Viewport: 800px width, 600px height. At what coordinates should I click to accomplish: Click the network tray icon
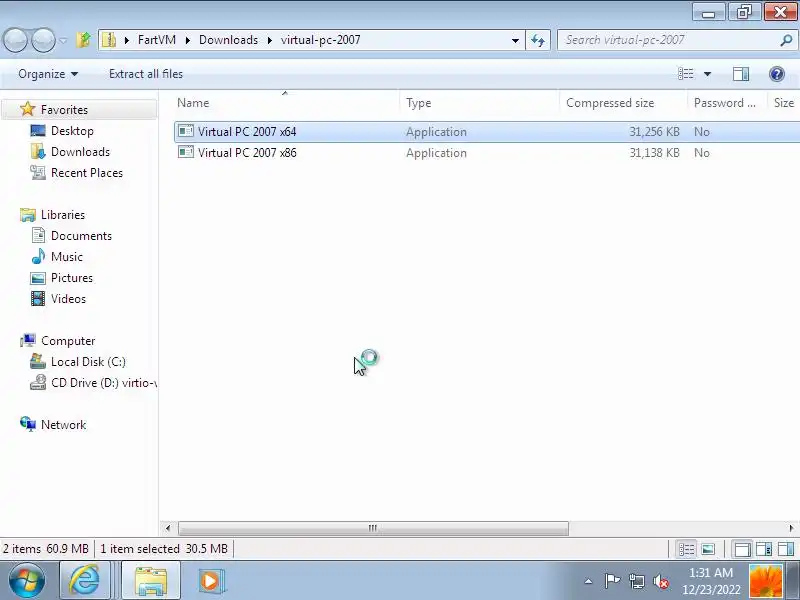[x=636, y=581]
